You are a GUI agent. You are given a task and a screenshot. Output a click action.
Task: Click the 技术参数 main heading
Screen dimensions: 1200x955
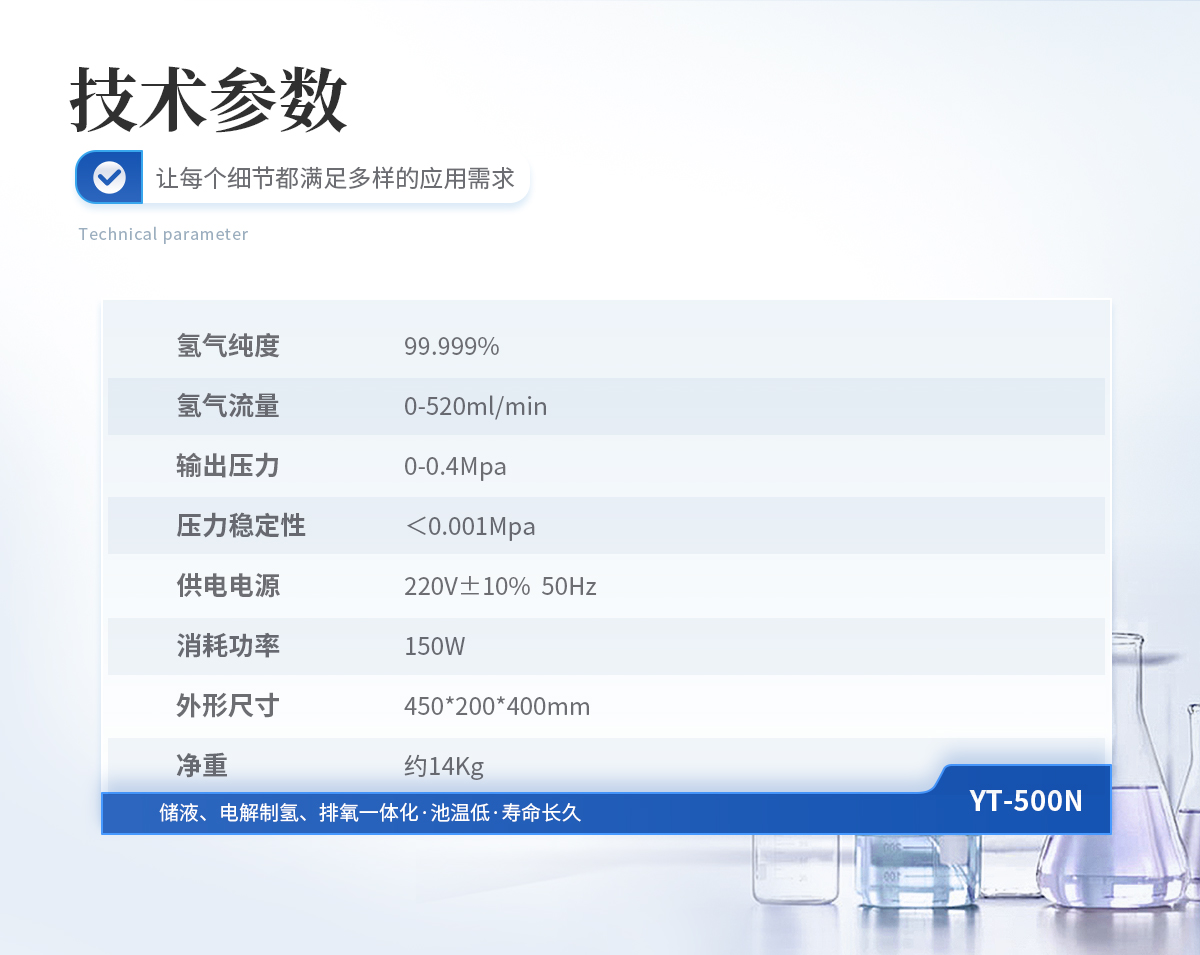[x=208, y=101]
